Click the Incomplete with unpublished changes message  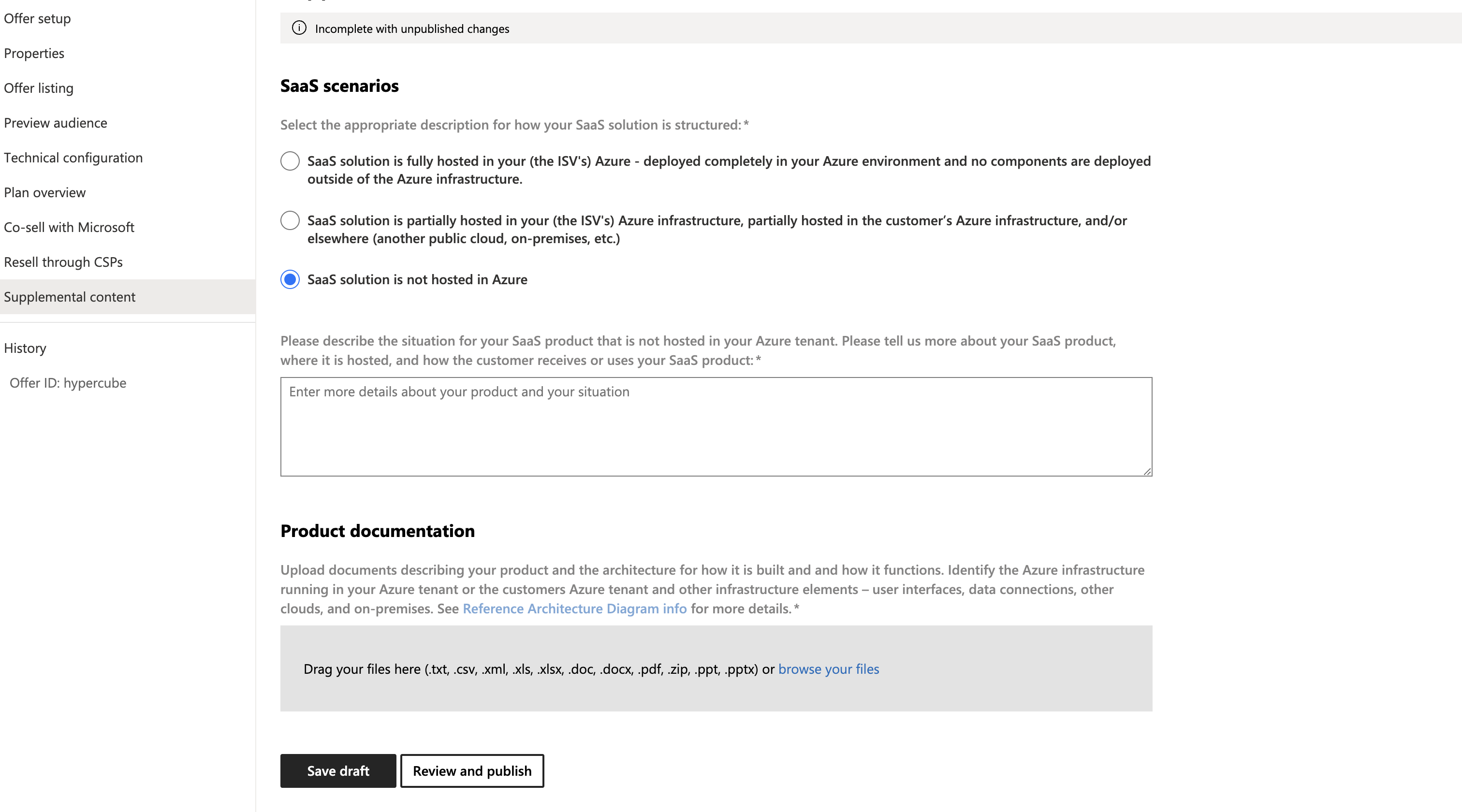click(412, 29)
